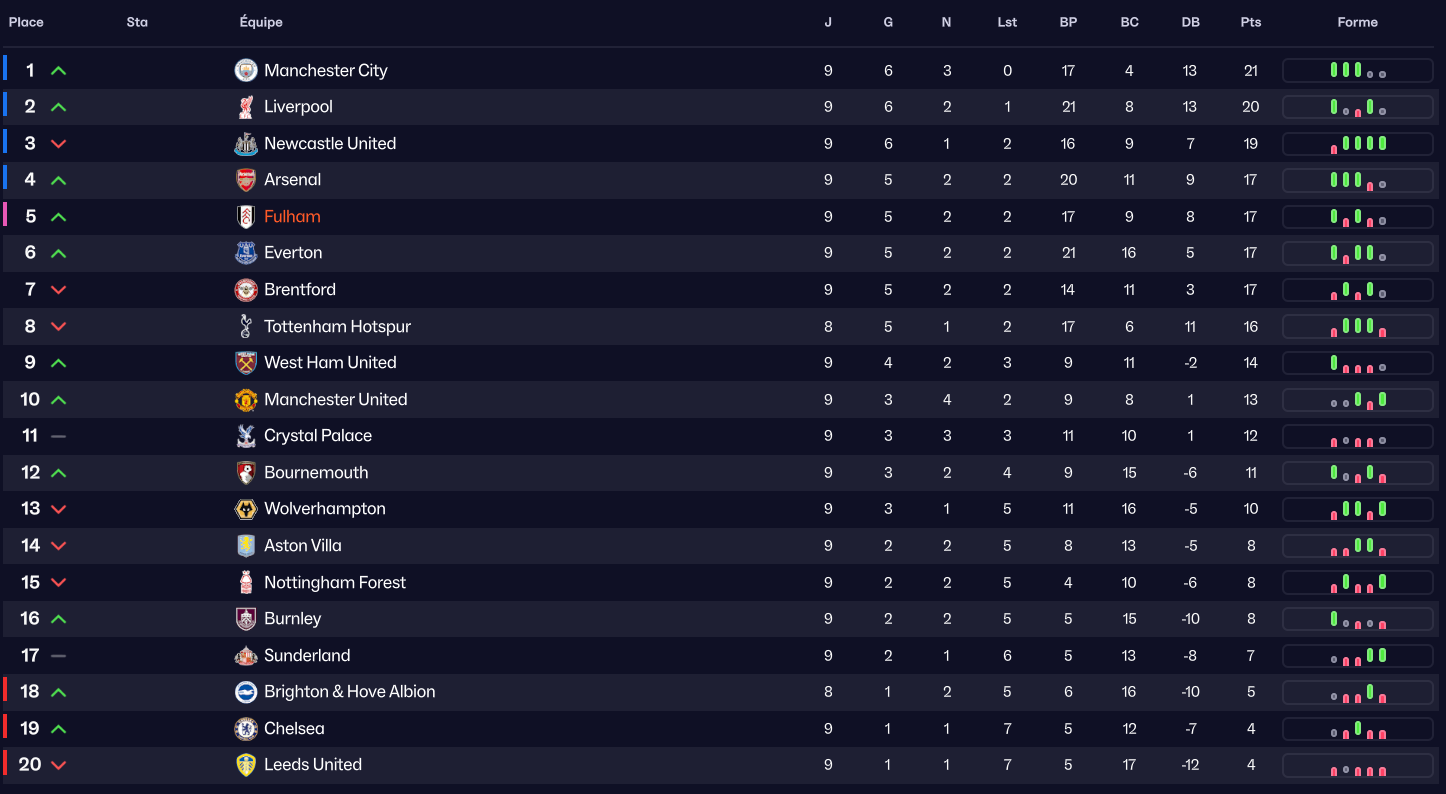Click the Manchester City club crest

(246, 70)
